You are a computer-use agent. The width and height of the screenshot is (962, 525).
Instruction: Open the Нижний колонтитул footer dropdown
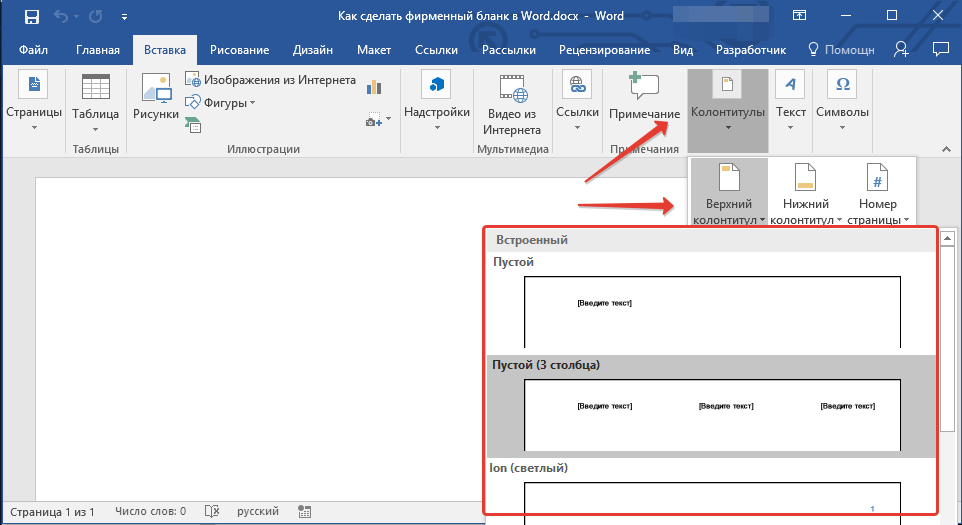point(805,195)
